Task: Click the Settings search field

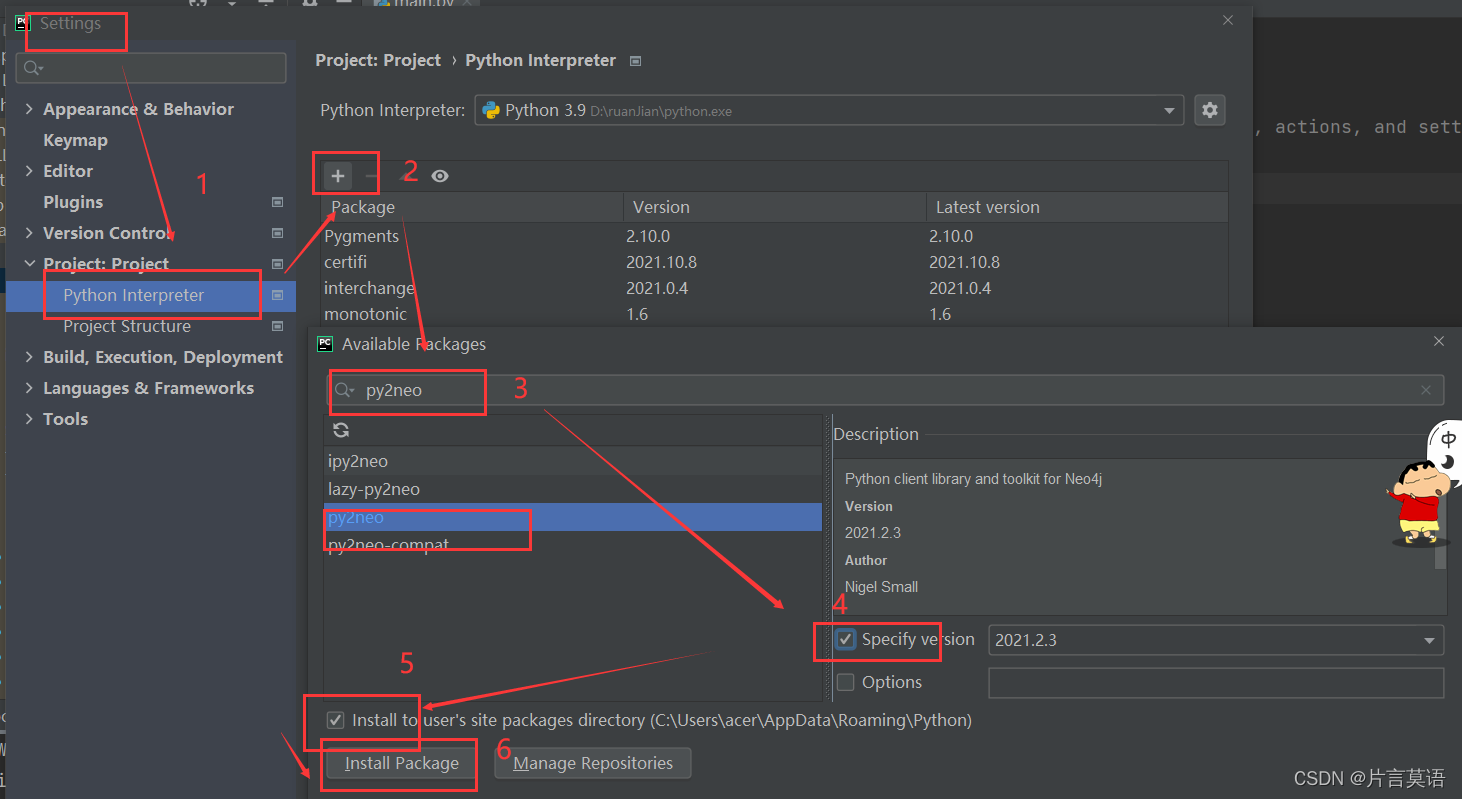Action: click(151, 68)
